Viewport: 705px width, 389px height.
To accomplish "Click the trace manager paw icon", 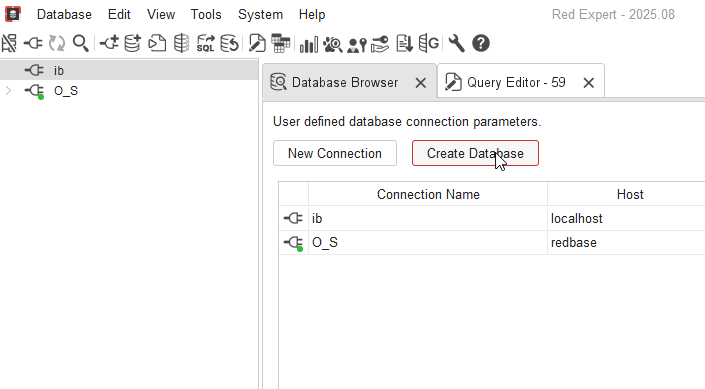I will click(x=333, y=44).
